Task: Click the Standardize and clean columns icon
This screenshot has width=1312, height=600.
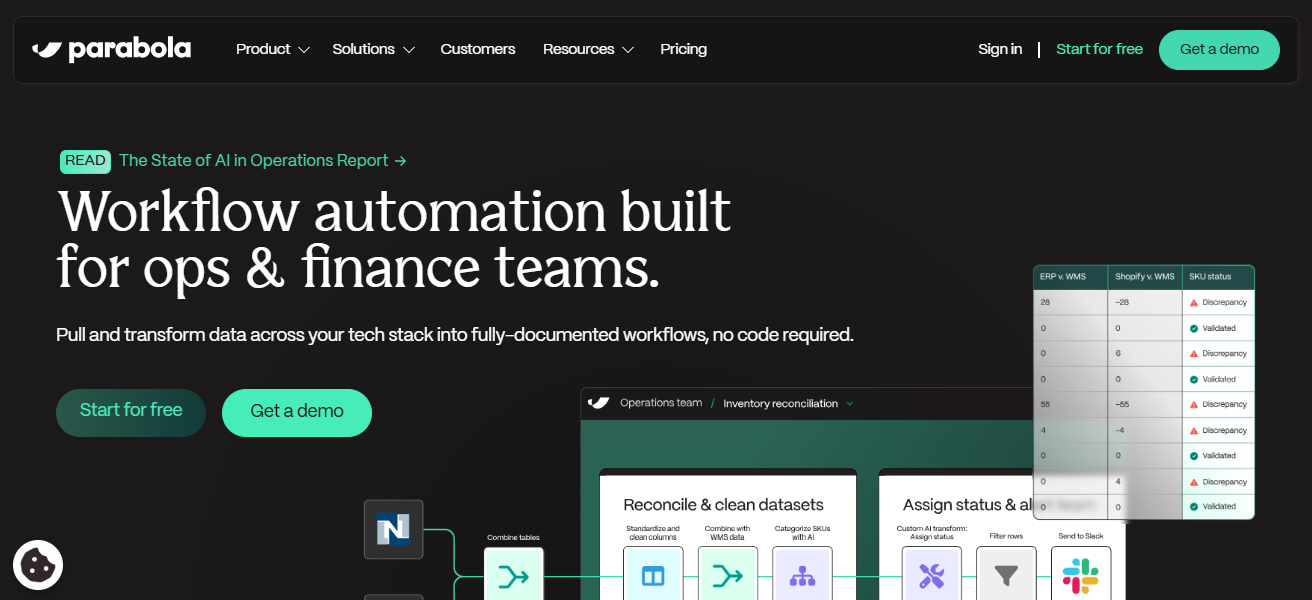Action: coord(653,575)
